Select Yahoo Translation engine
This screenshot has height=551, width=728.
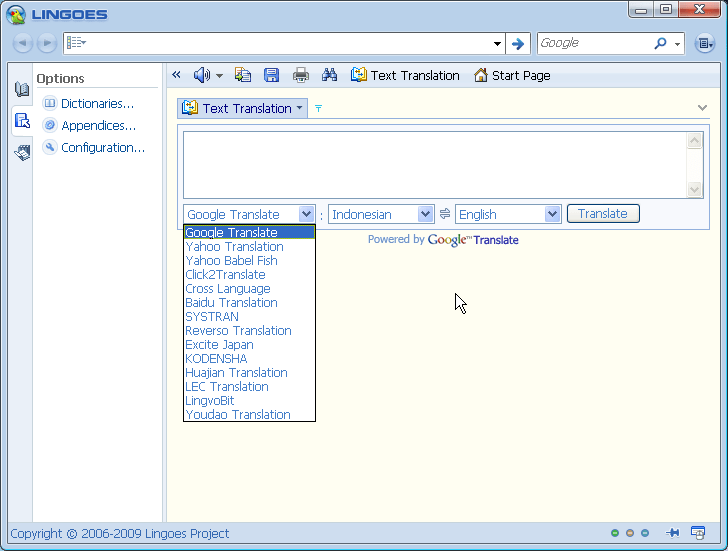[x=249, y=246]
